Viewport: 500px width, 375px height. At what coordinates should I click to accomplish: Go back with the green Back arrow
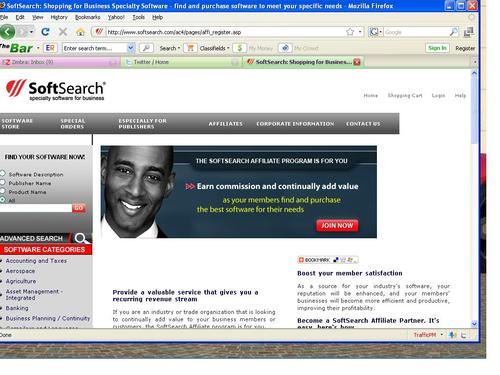coord(7,32)
